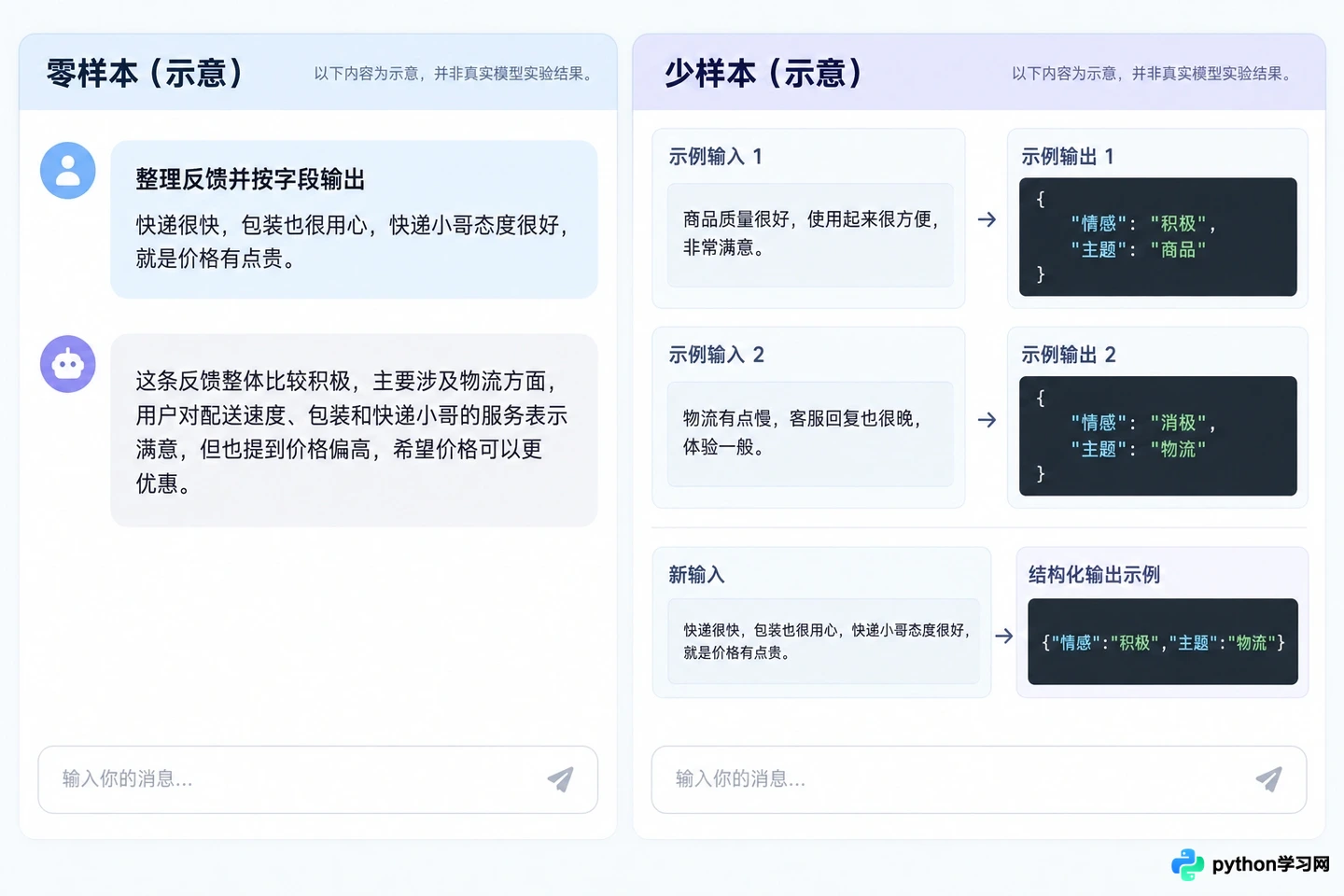Viewport: 1344px width, 896px height.
Task: Click the user avatar icon in zero-shot chat
Action: (68, 171)
